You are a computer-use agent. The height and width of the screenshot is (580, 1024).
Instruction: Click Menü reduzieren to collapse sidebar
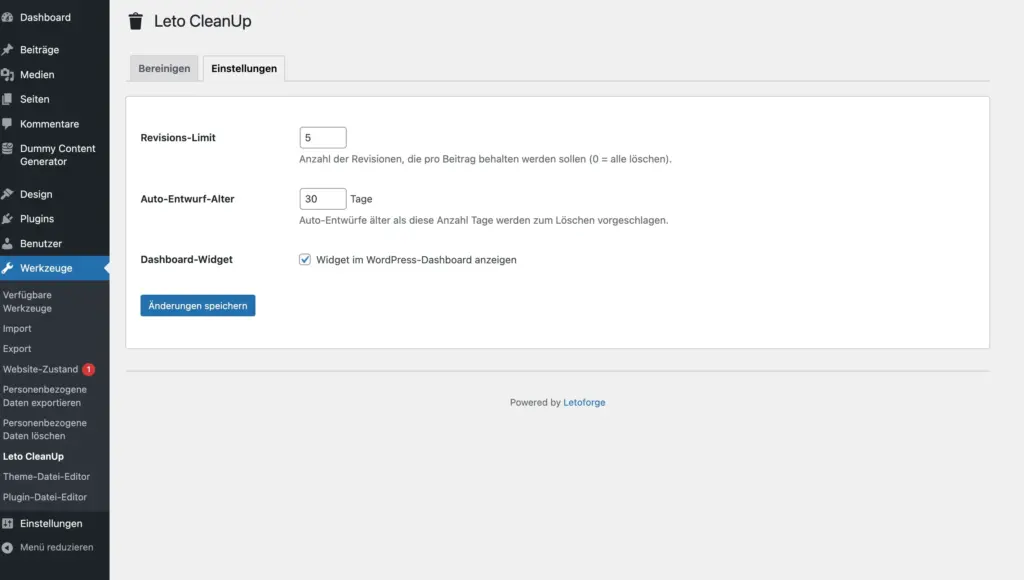pyautogui.click(x=55, y=547)
